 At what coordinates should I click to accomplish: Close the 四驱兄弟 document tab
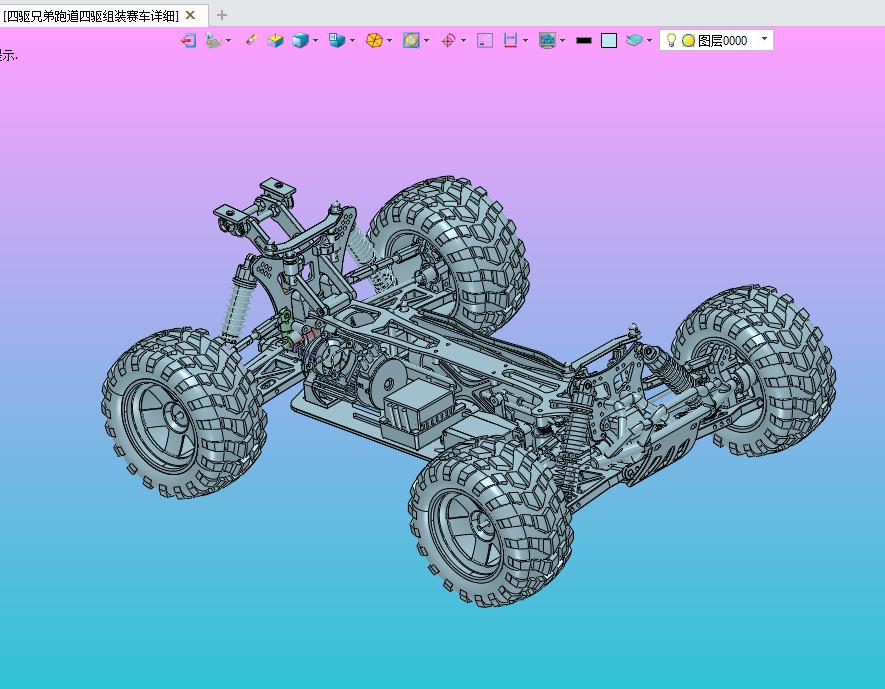coord(190,15)
